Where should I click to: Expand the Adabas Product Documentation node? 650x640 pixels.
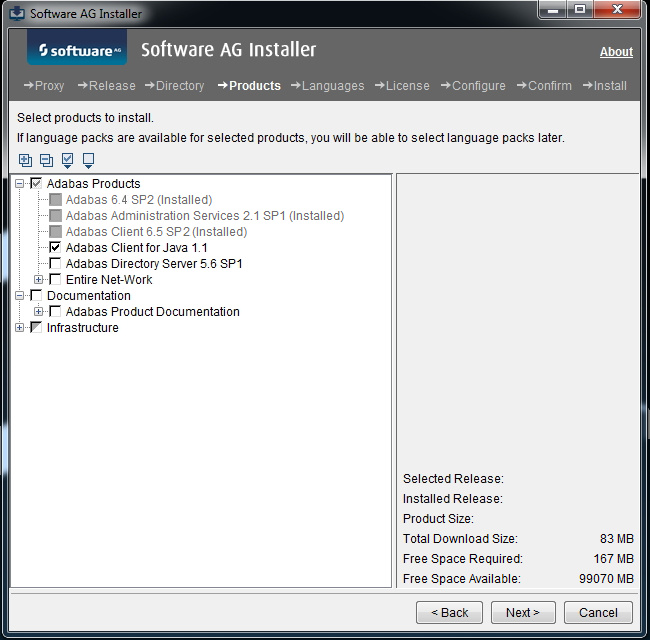click(39, 312)
